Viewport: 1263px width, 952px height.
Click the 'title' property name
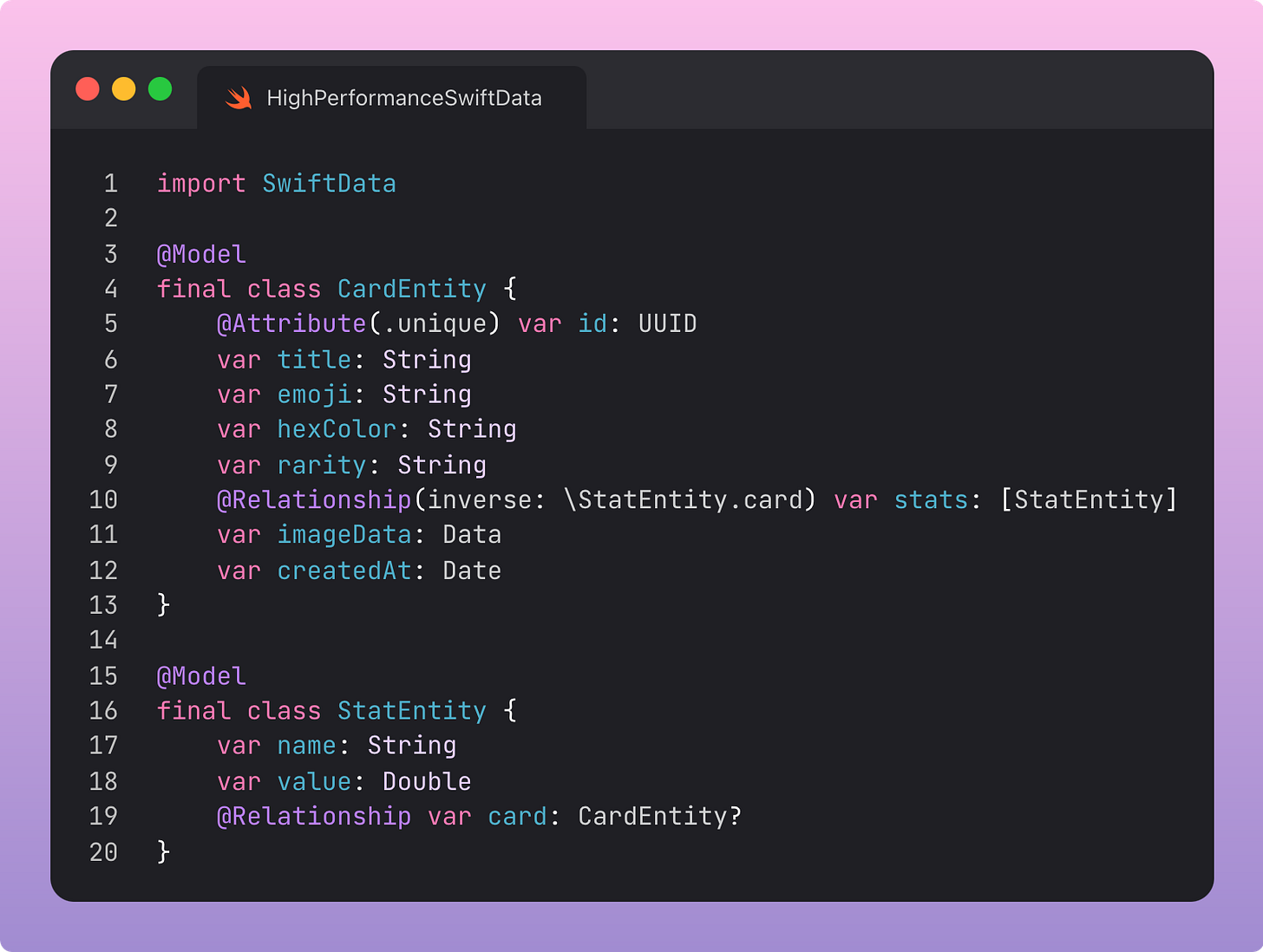[314, 359]
